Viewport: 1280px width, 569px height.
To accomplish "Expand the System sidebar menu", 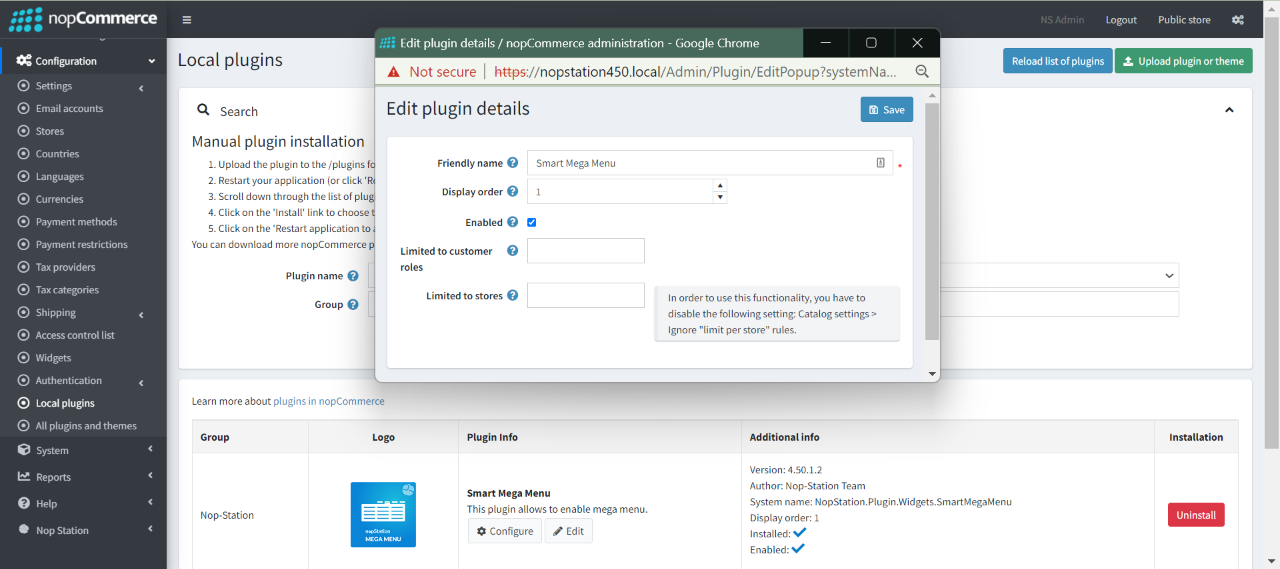I will 150,450.
